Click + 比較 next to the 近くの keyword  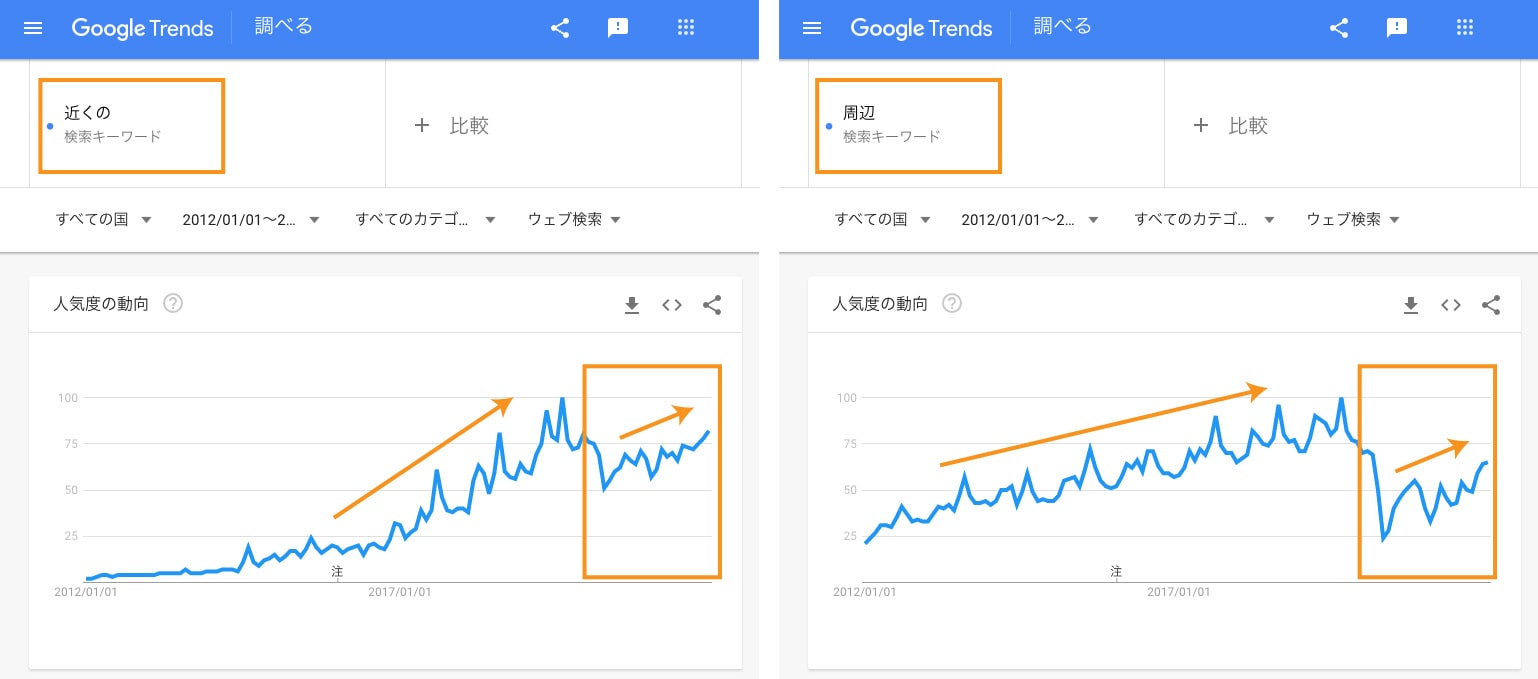tap(452, 125)
